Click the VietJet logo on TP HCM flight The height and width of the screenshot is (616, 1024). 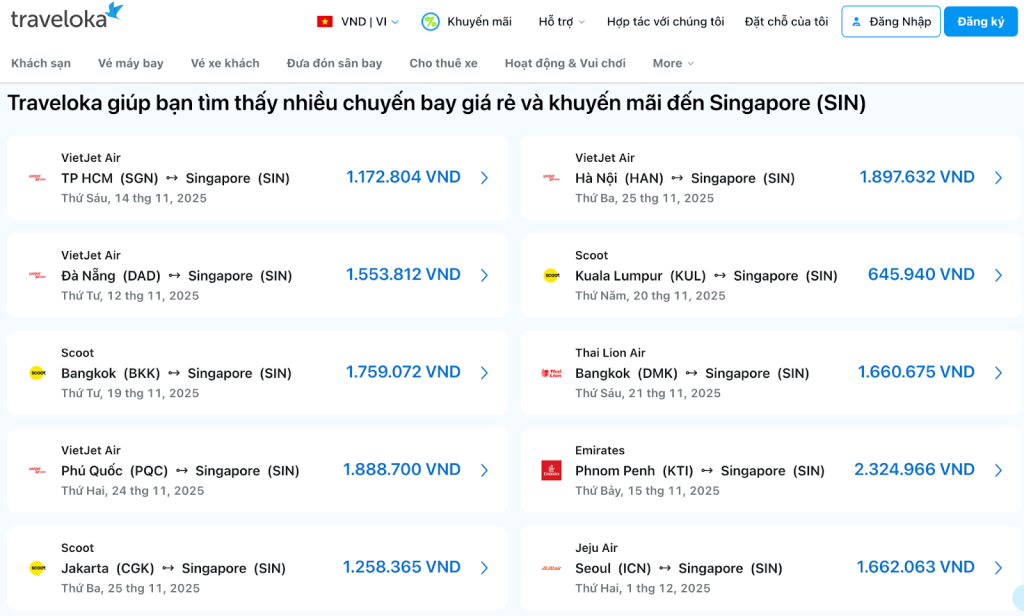tap(37, 178)
